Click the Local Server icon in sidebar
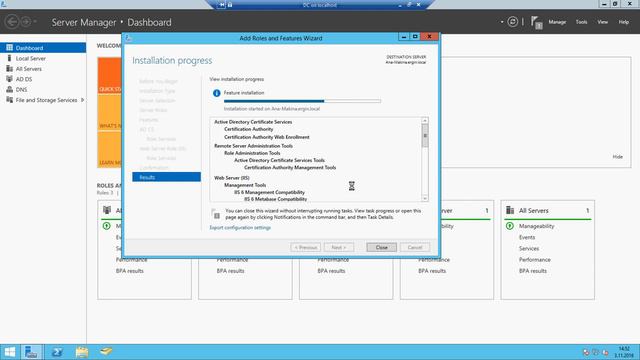This screenshot has height=360, width=640. coord(9,58)
